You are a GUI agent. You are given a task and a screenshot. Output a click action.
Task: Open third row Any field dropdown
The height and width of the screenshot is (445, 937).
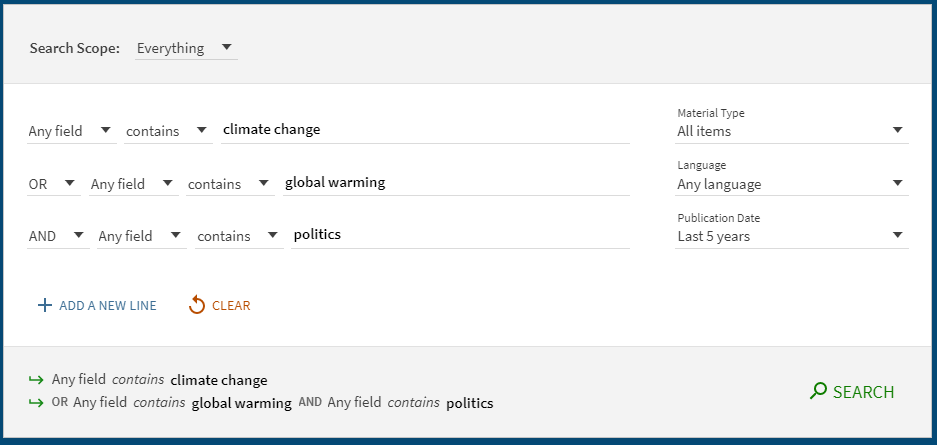click(x=140, y=236)
